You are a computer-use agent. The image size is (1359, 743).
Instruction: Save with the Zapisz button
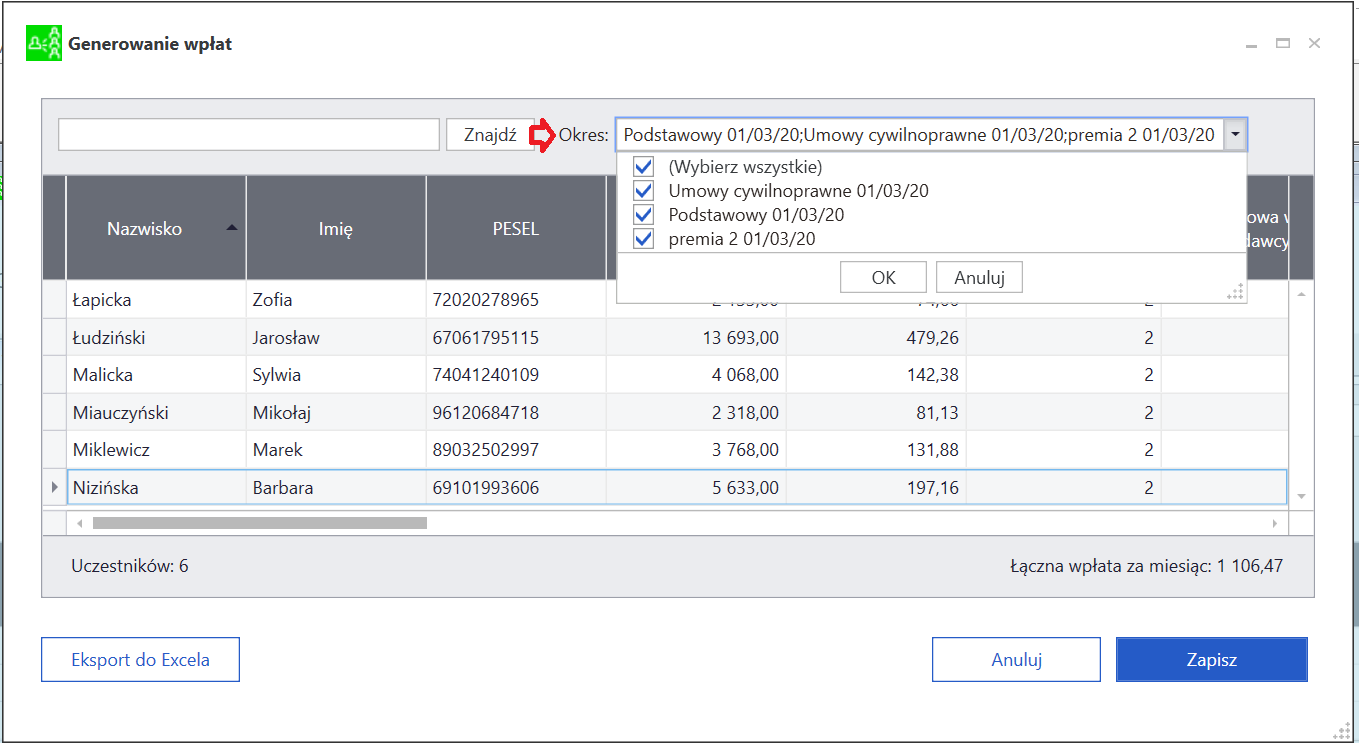click(x=1212, y=660)
